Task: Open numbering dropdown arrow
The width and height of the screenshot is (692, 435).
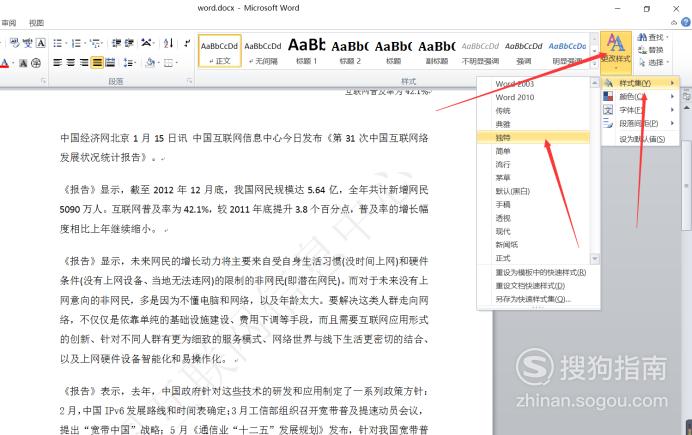Action: [x=84, y=43]
